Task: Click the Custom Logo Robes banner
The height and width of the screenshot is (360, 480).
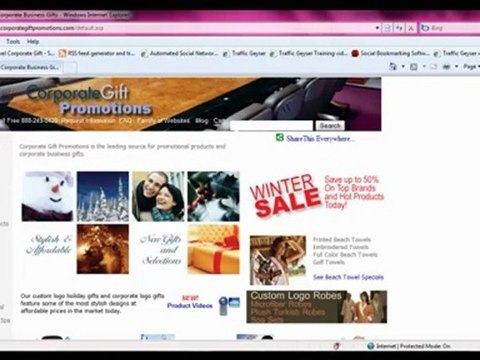Action: [317, 307]
